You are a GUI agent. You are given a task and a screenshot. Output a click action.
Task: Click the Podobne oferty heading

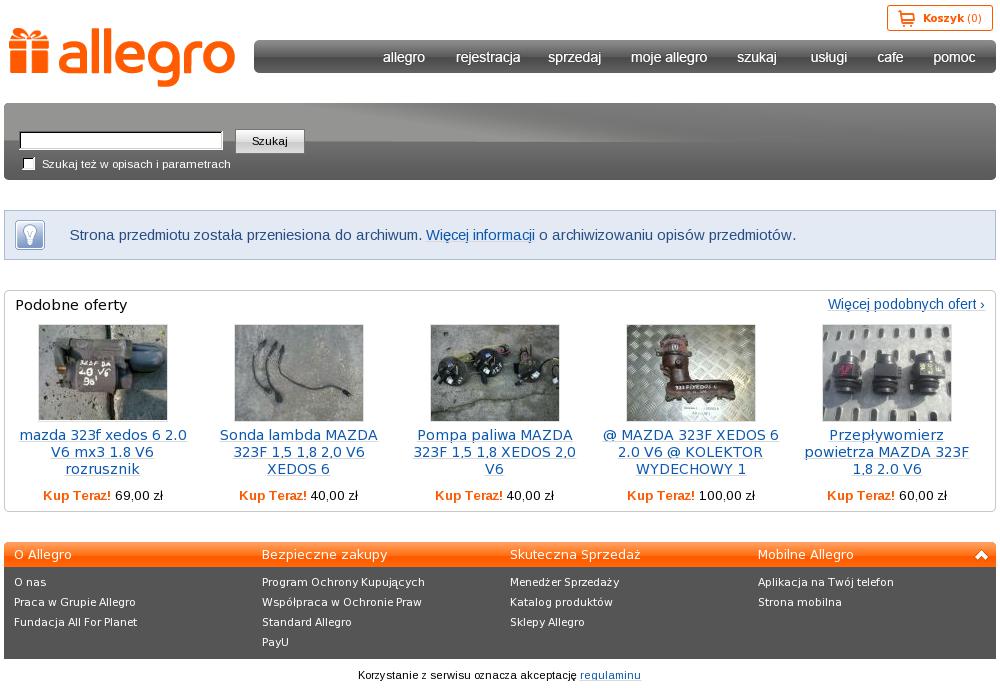(71, 305)
